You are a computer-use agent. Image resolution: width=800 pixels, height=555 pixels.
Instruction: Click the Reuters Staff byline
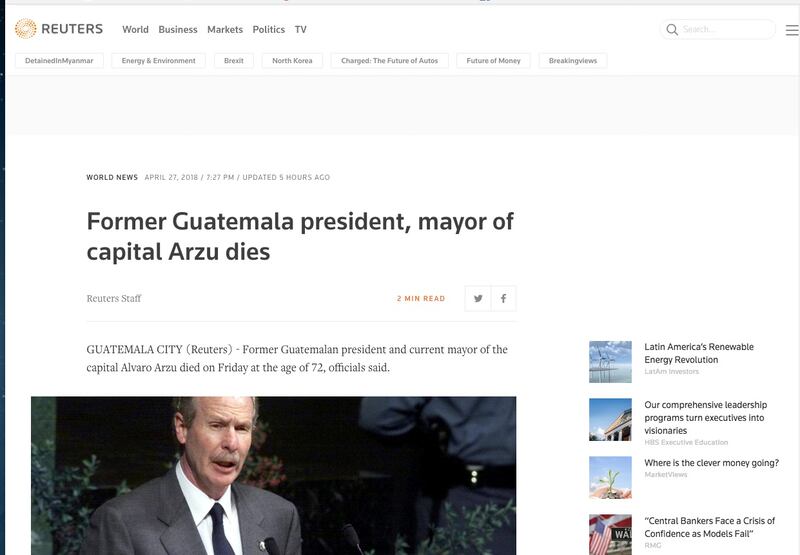coord(114,298)
